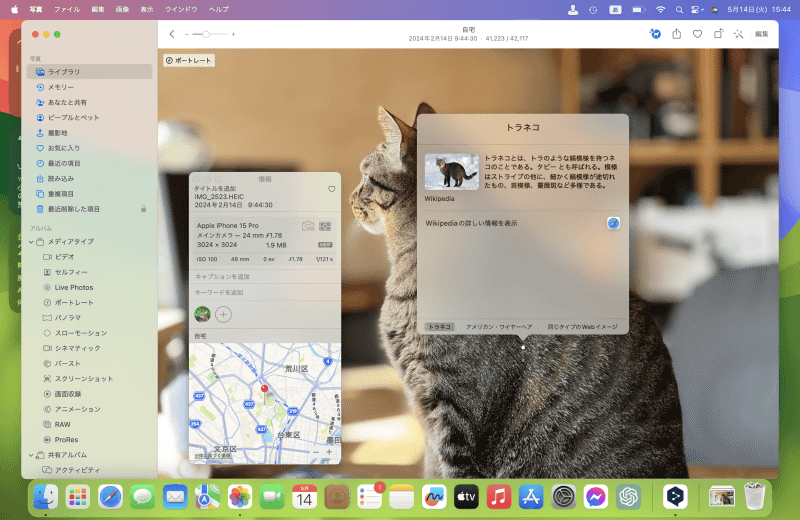The image size is (800, 520).
Task: Add a person with plus circle button
Action: [x=223, y=314]
